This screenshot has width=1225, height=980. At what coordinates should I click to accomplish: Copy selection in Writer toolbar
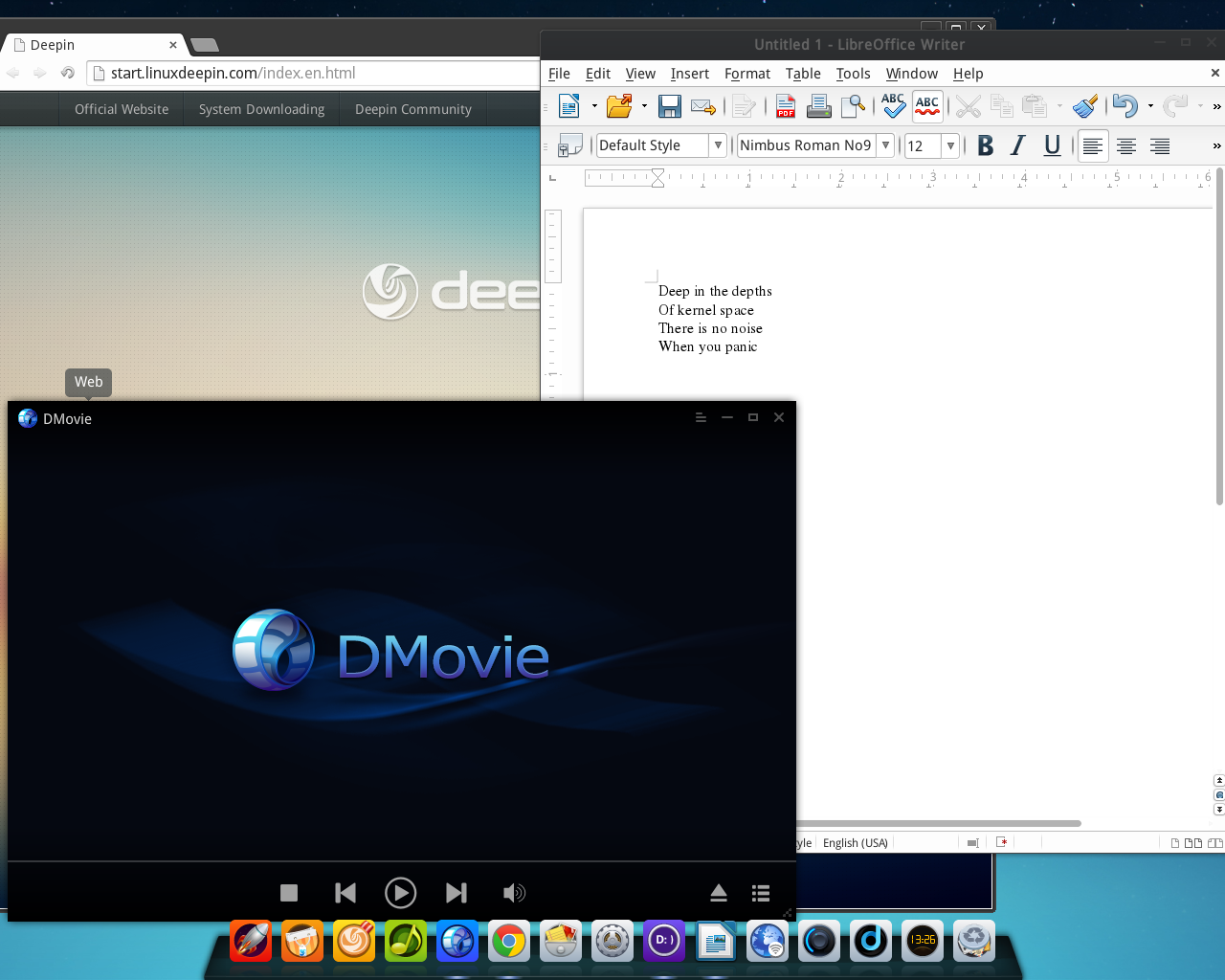coord(1002,106)
